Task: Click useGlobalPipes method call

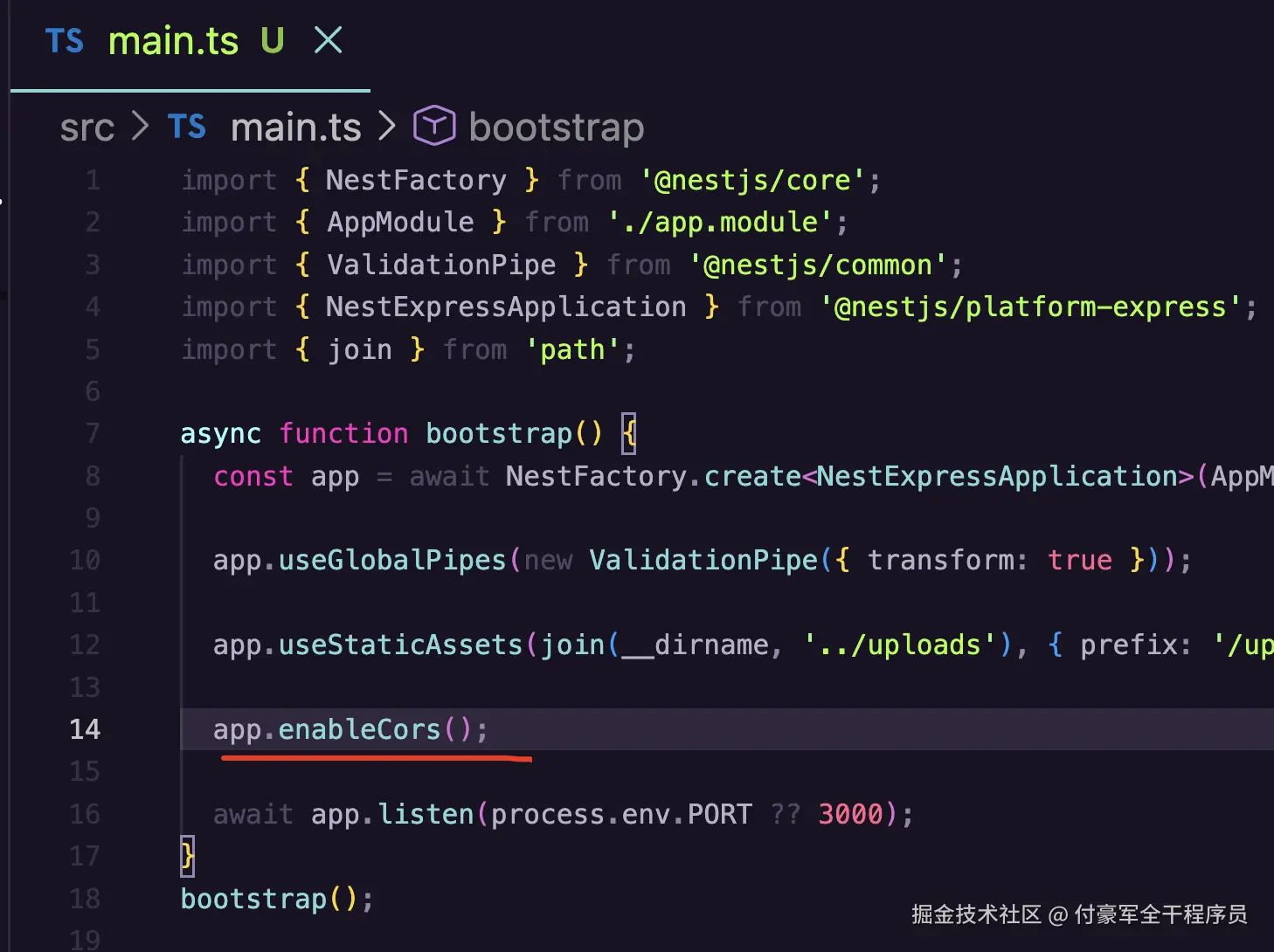Action: [x=392, y=560]
